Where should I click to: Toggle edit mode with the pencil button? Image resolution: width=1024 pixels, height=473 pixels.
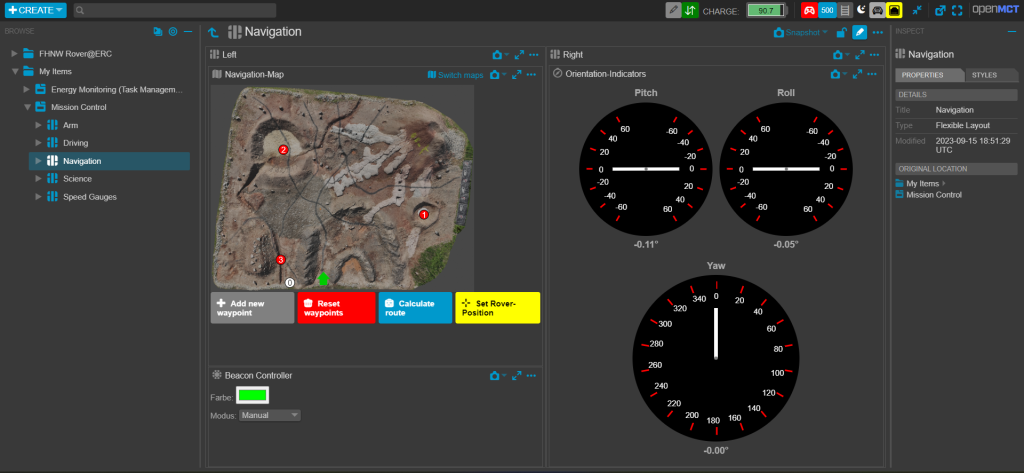click(859, 32)
